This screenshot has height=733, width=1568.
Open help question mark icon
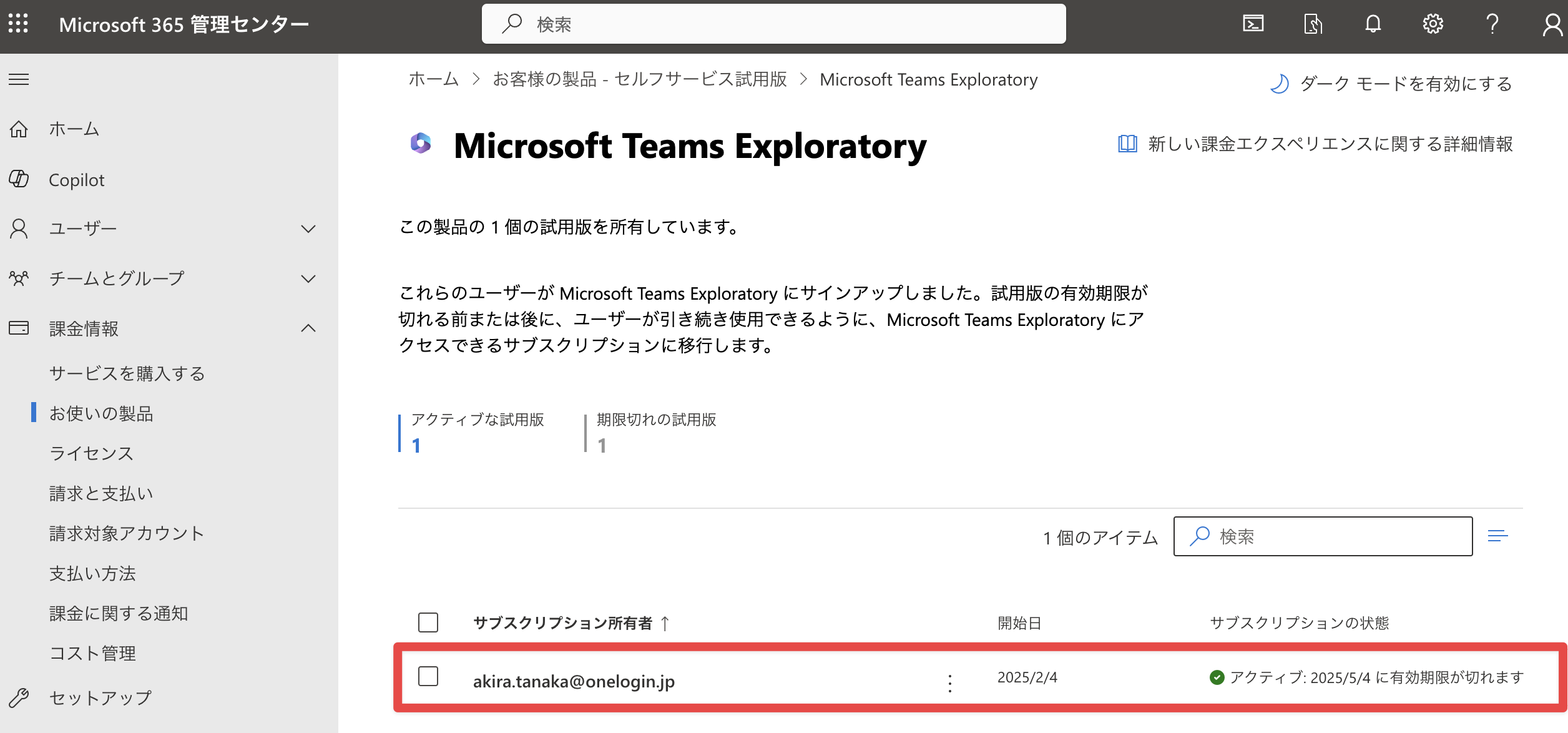pos(1492,24)
